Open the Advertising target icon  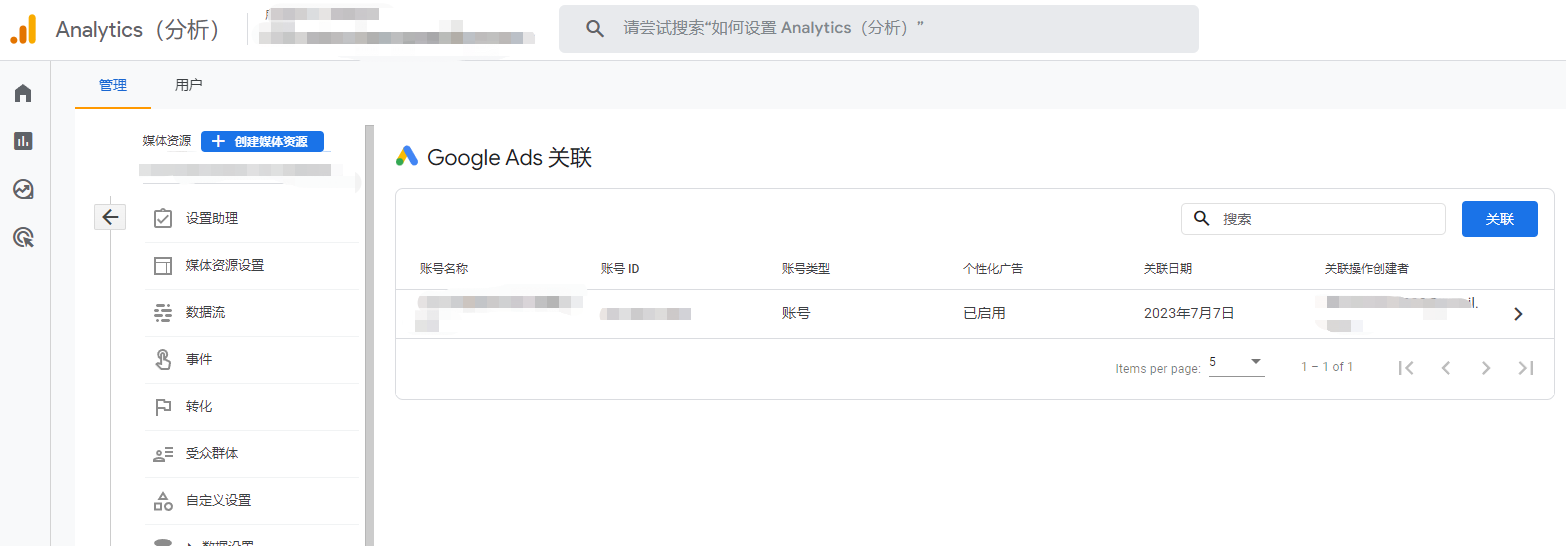[x=23, y=237]
